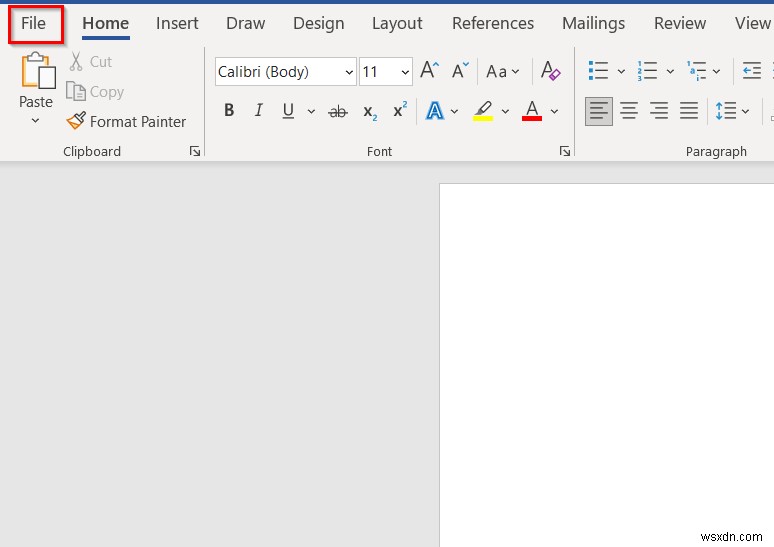
Task: Expand highlight color dropdown arrow
Action: click(x=505, y=112)
